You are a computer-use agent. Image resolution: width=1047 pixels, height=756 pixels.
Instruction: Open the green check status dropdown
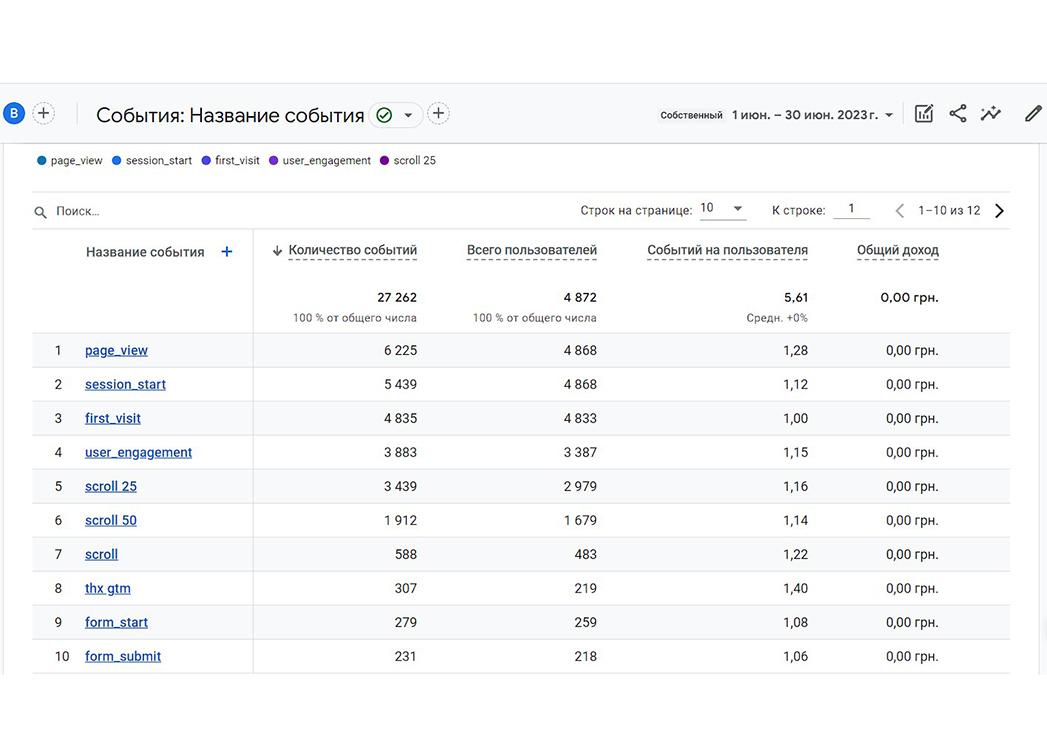[x=395, y=115]
